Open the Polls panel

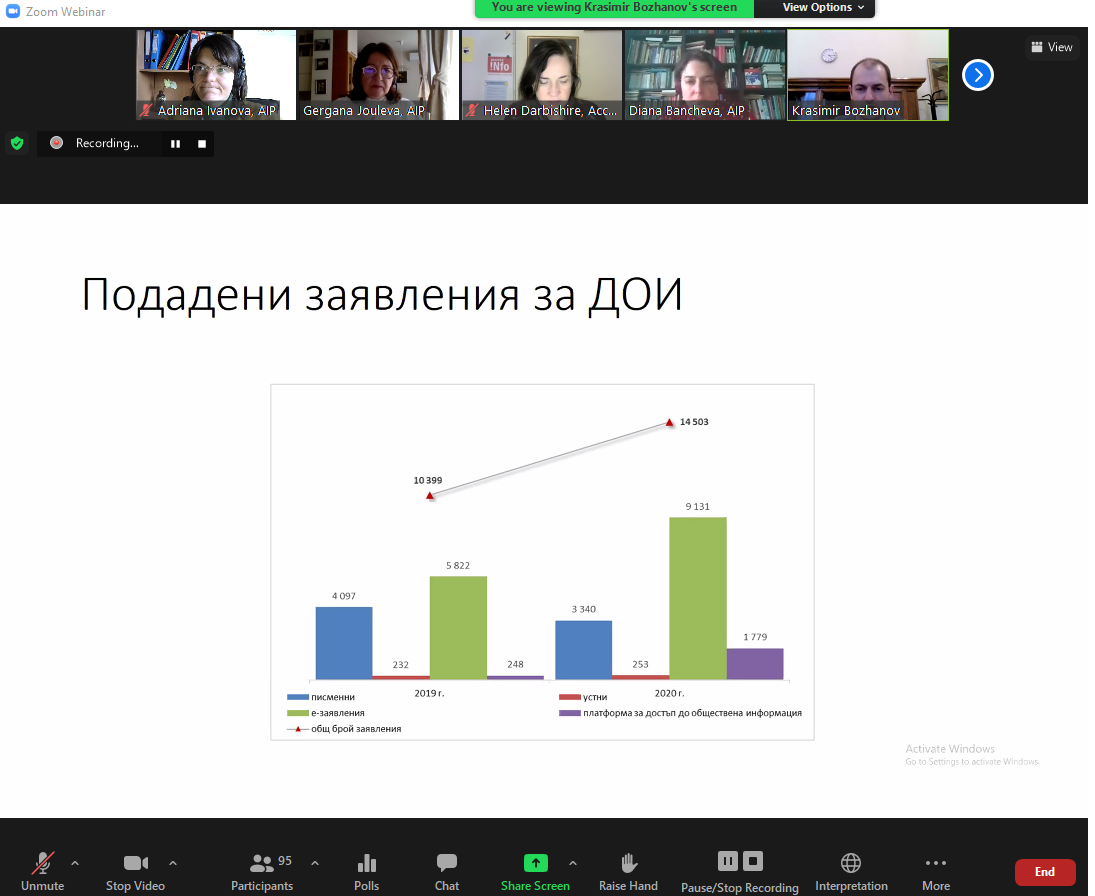[x=366, y=870]
